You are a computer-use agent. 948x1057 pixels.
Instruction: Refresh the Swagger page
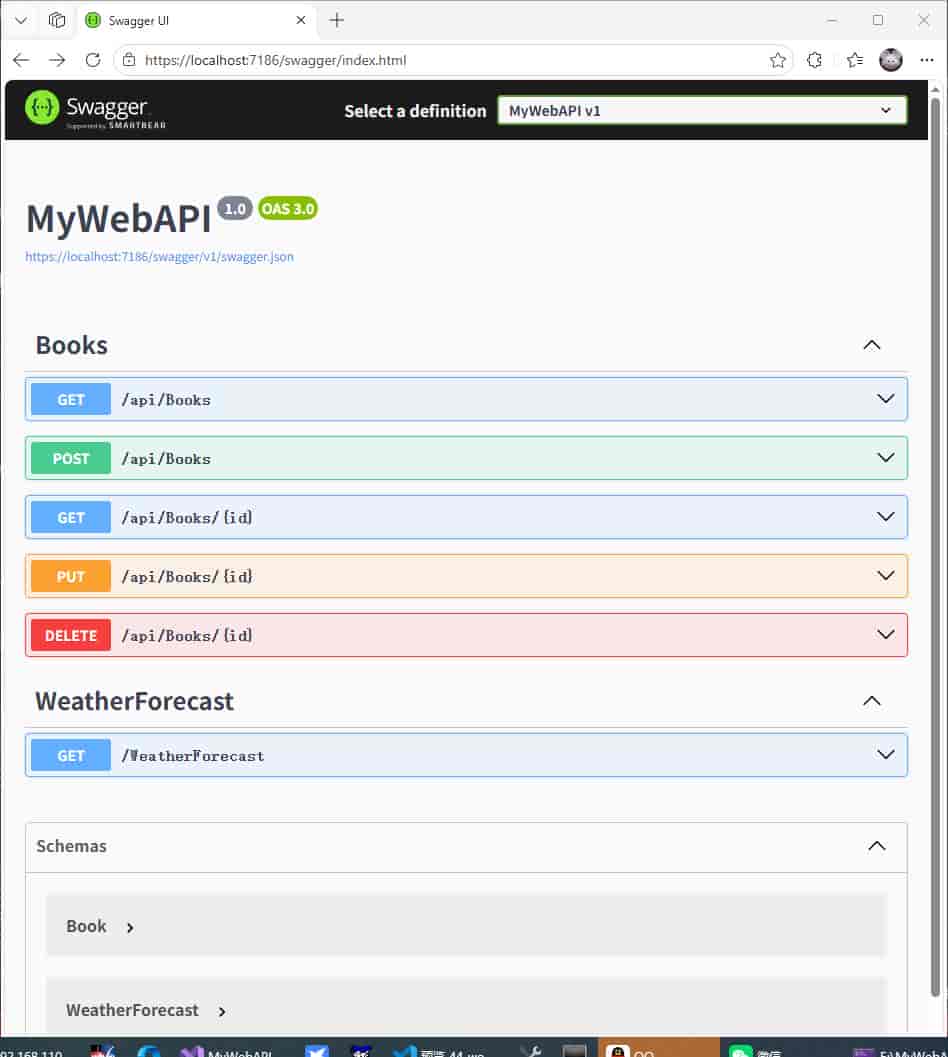(x=93, y=60)
